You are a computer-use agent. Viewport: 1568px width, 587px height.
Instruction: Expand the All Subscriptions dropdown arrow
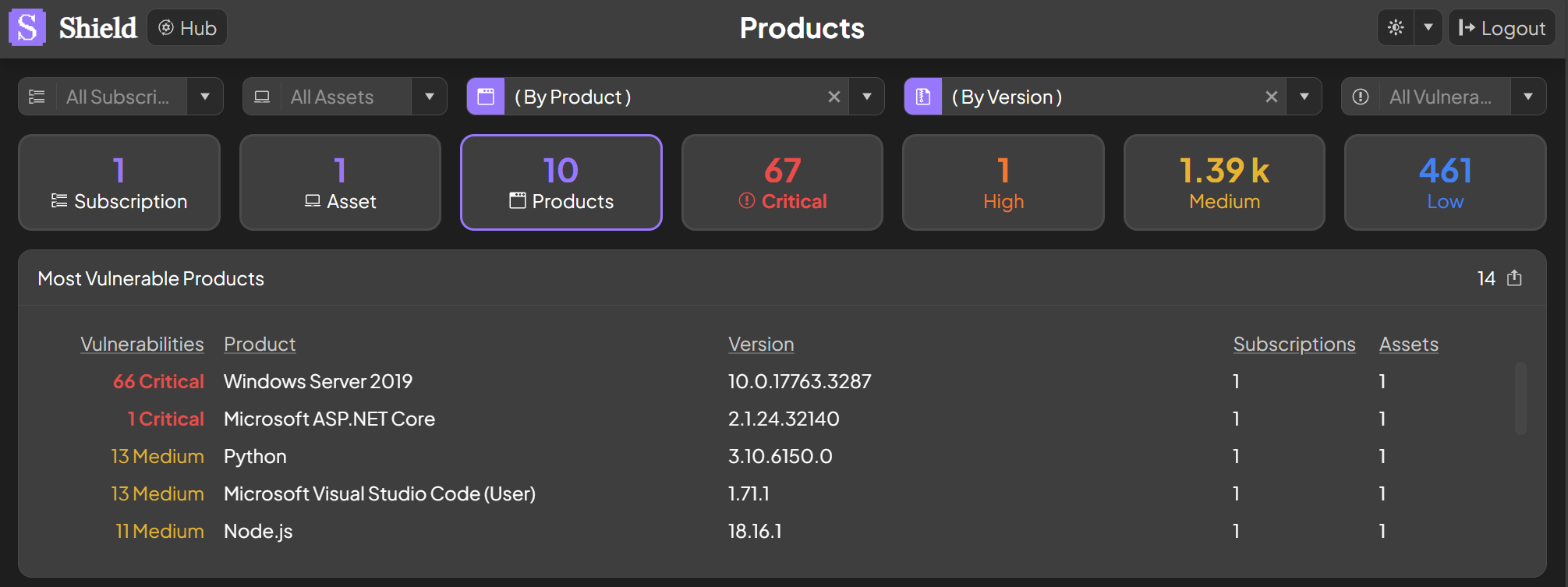205,97
